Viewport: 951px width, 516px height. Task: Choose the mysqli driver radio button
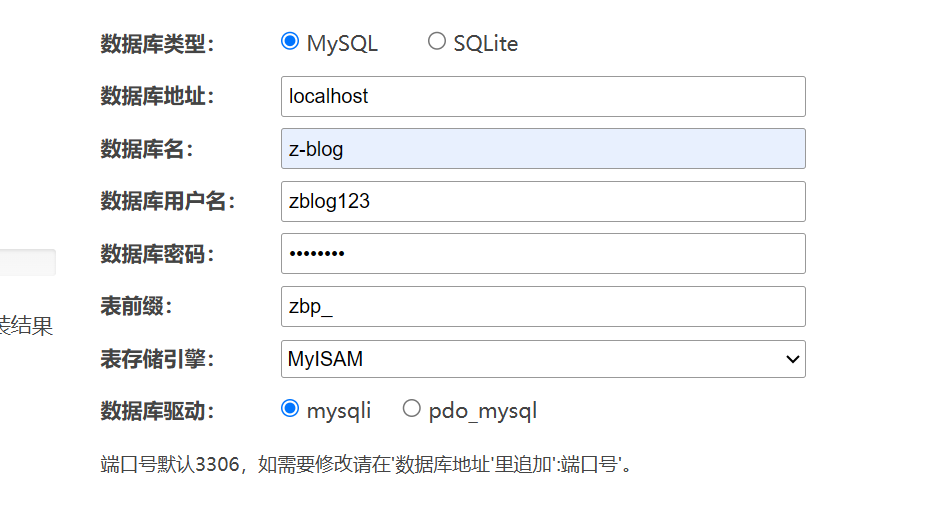tap(290, 409)
